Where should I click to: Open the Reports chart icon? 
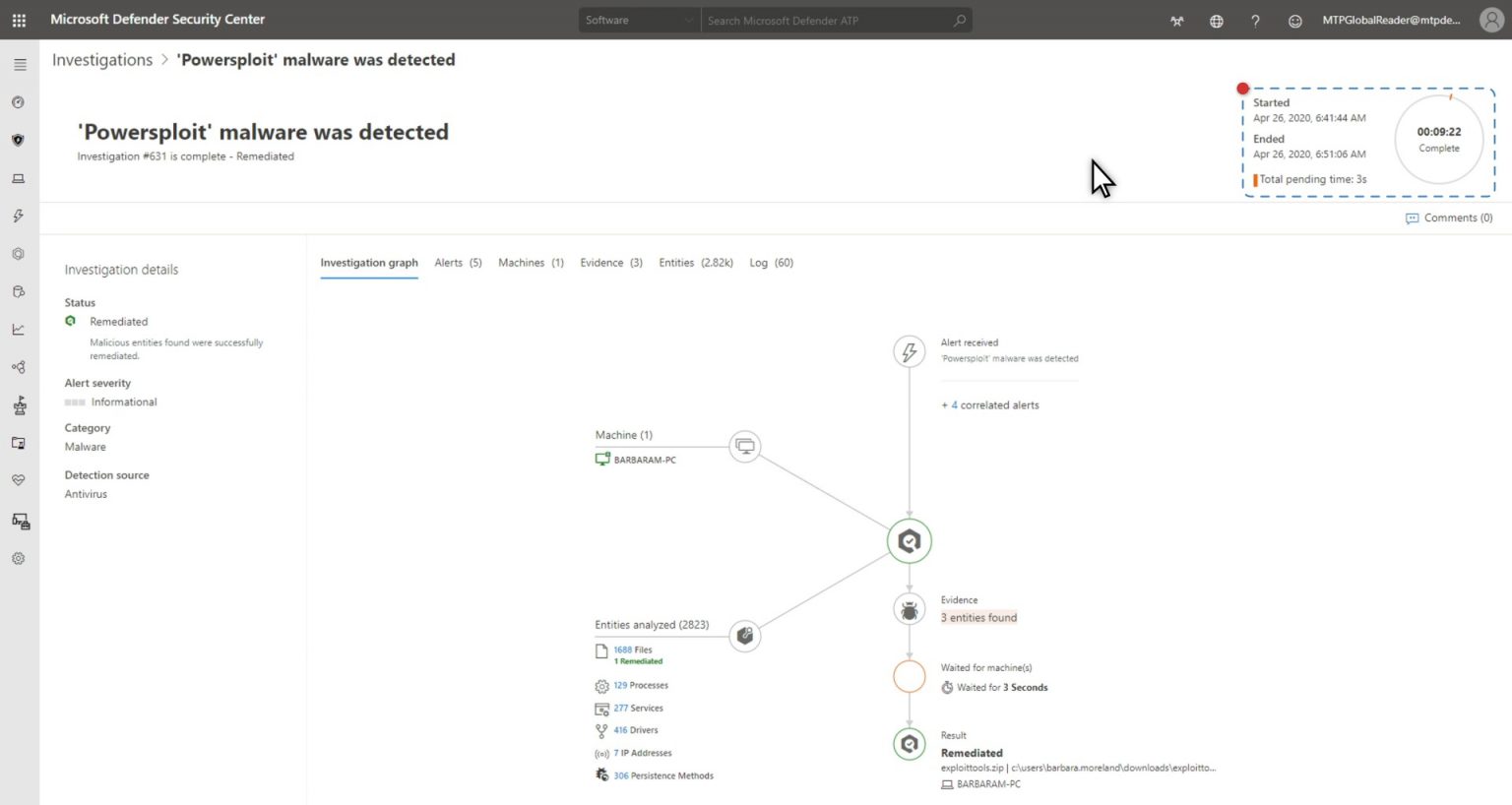(x=18, y=329)
